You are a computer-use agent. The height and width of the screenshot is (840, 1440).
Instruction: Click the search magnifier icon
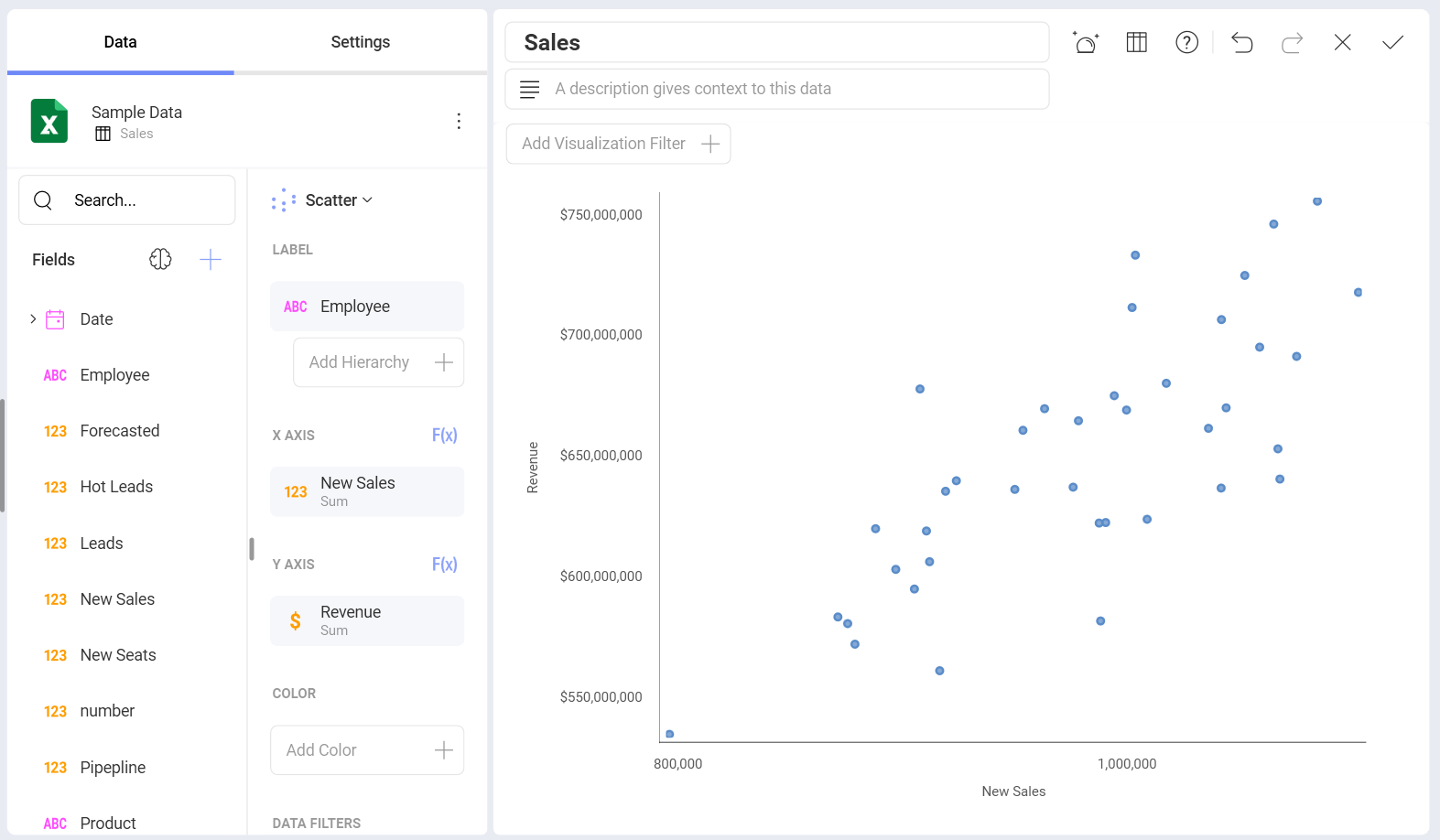tap(43, 199)
